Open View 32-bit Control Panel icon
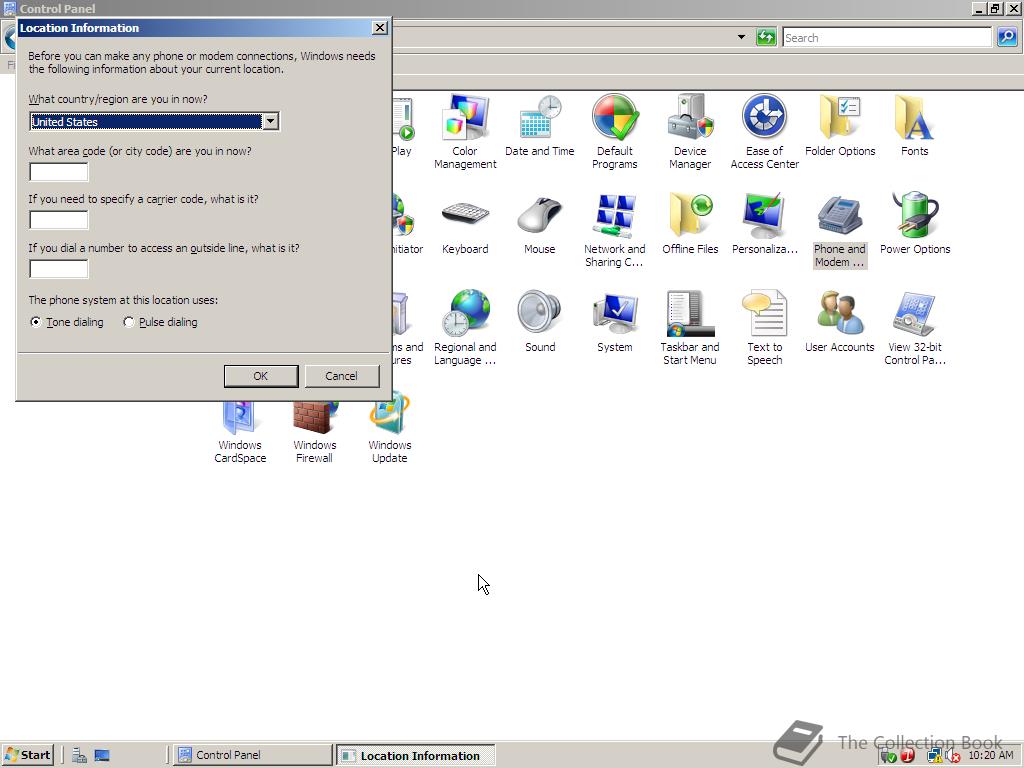Screen dimensions: 1024x768 coord(914,328)
